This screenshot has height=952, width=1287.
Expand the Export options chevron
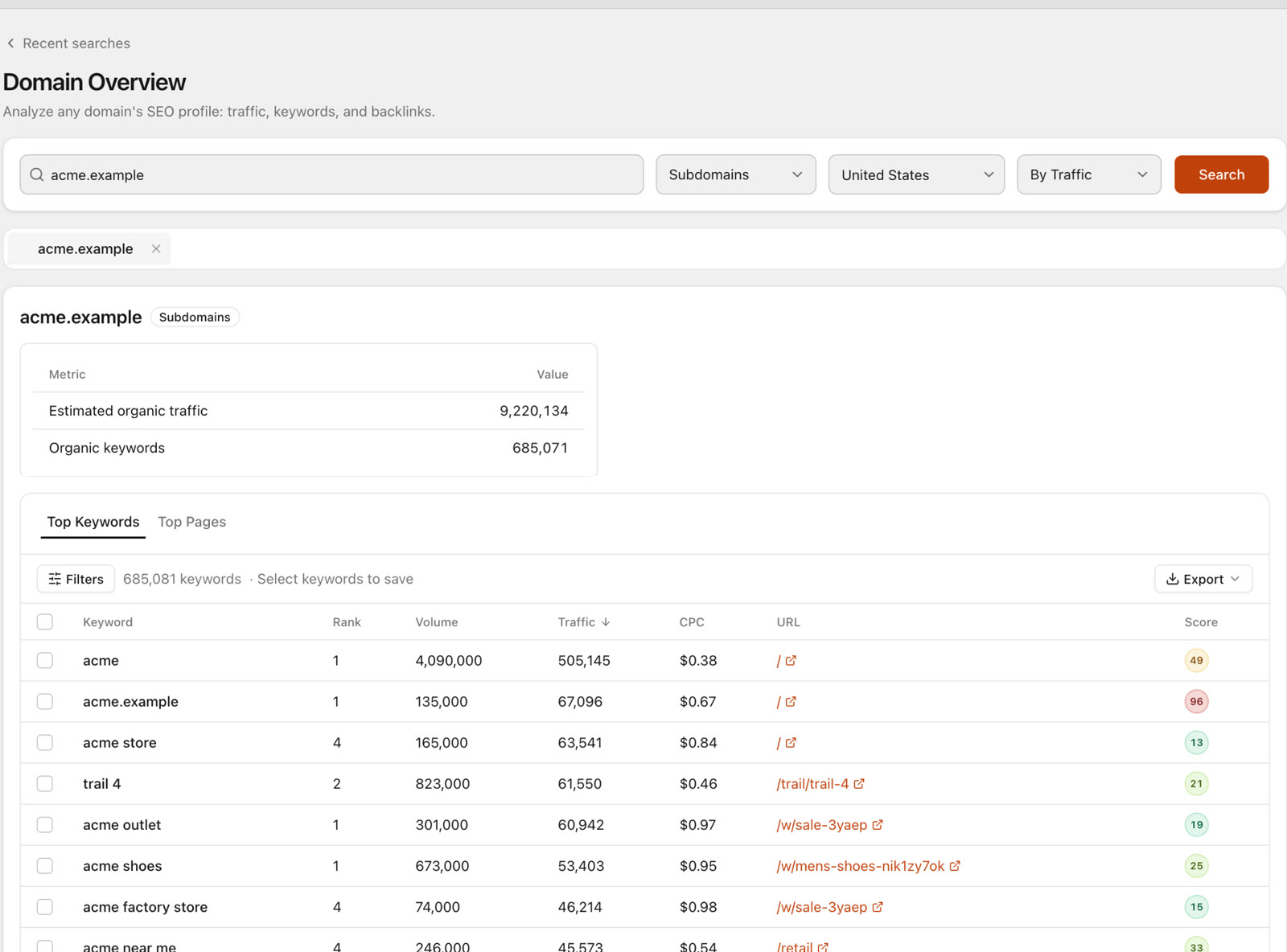click(1235, 579)
